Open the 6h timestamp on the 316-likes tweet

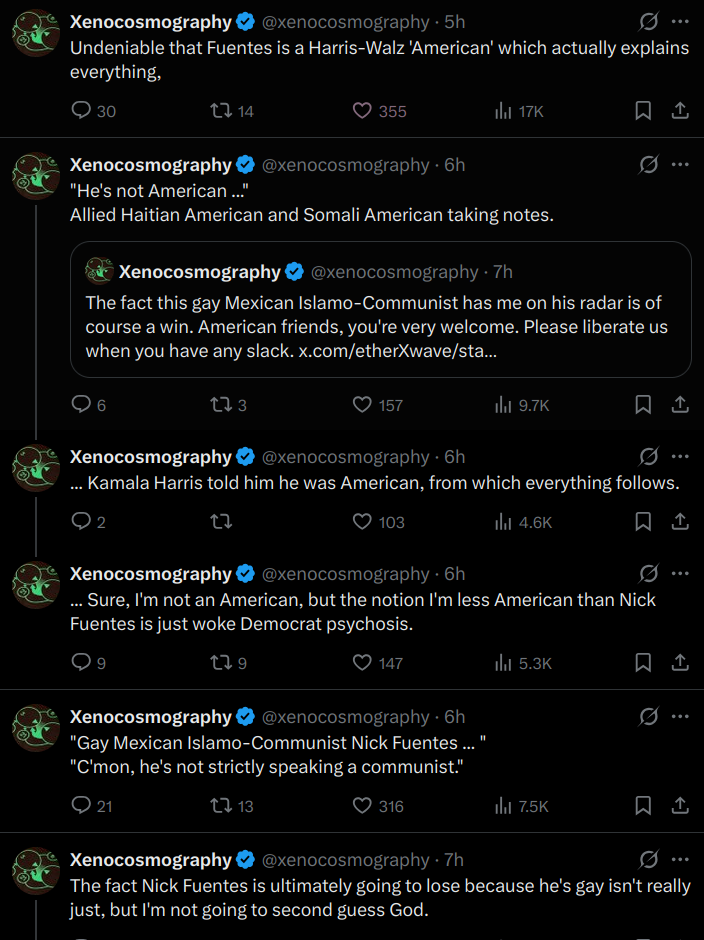455,718
